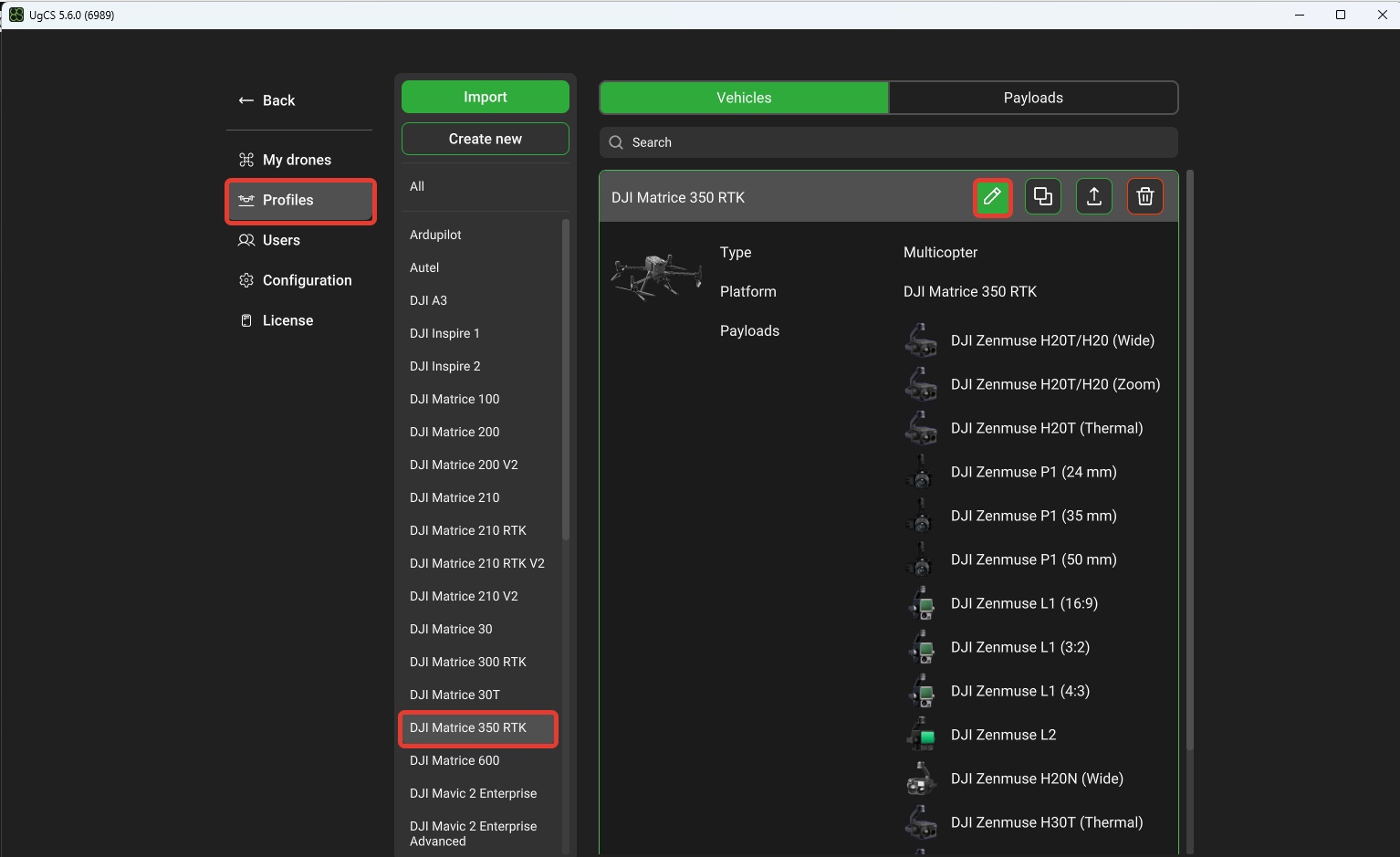Select DJI A3 in the vehicle list
The image size is (1400, 857).
482,300
